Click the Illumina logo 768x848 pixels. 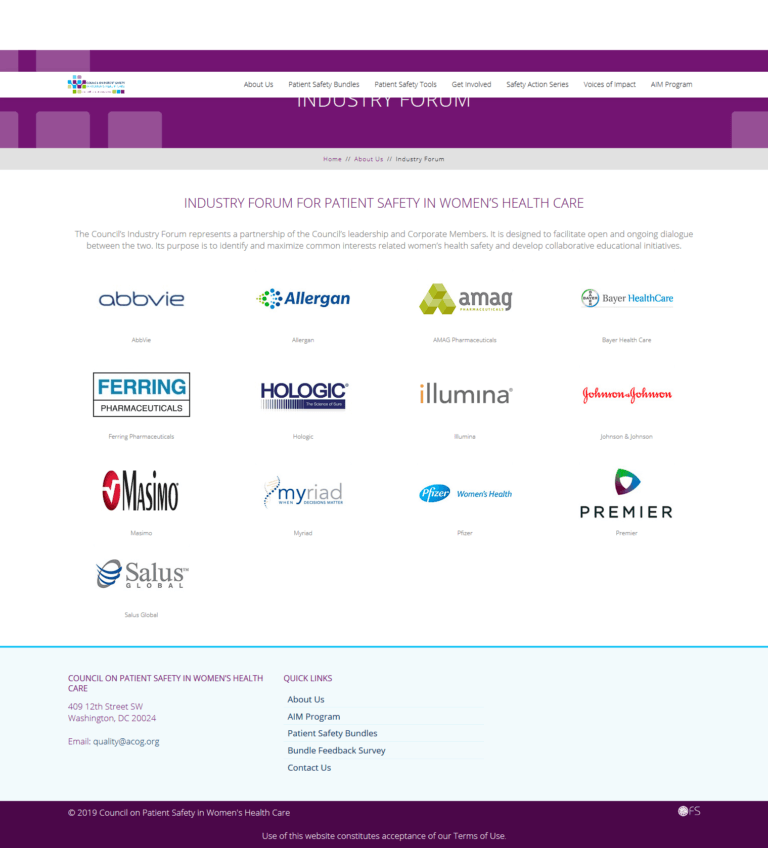[466, 394]
